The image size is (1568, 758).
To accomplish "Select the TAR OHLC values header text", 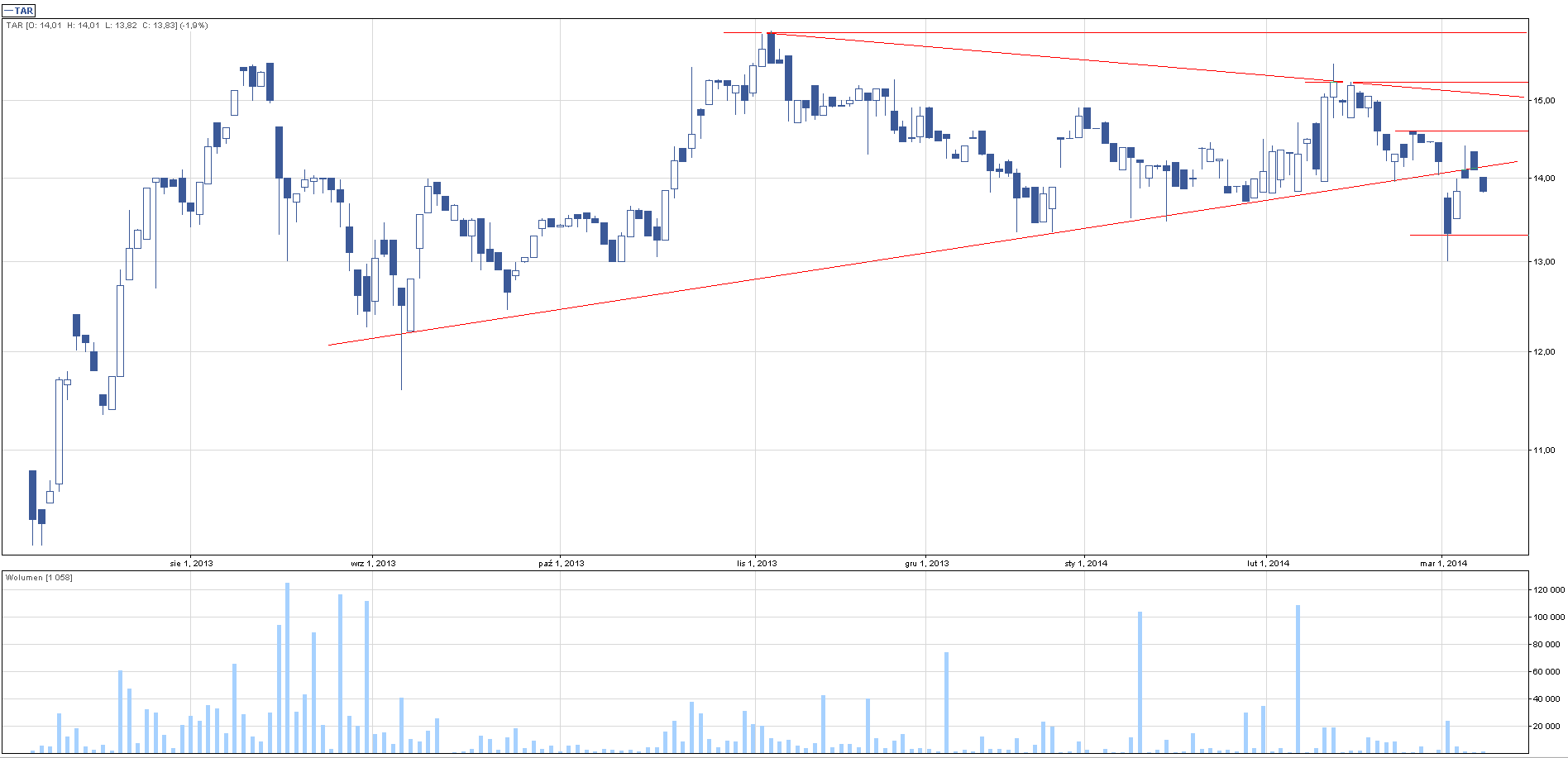I will pos(108,26).
